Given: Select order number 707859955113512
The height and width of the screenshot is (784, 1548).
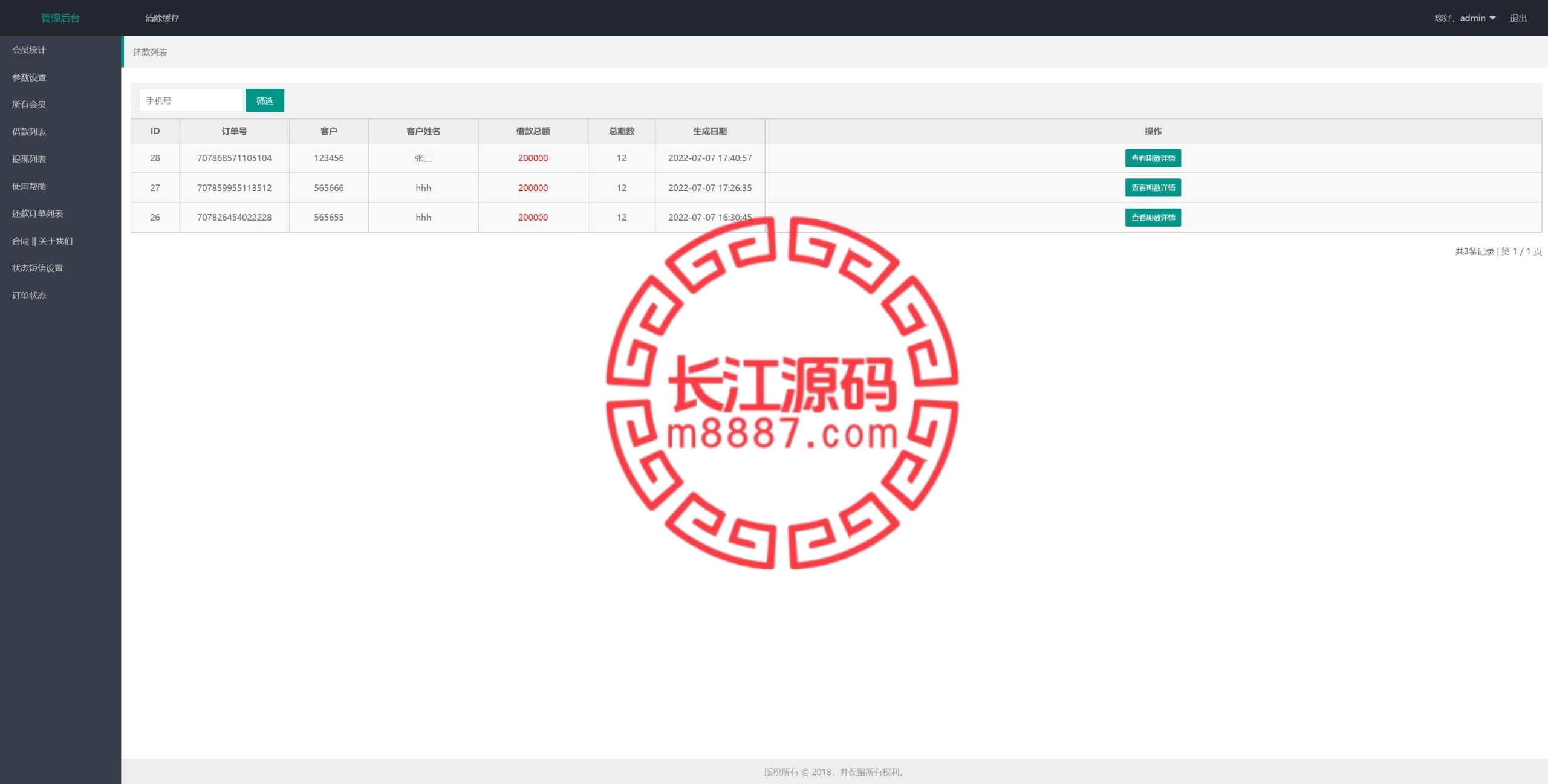Looking at the screenshot, I should [234, 188].
